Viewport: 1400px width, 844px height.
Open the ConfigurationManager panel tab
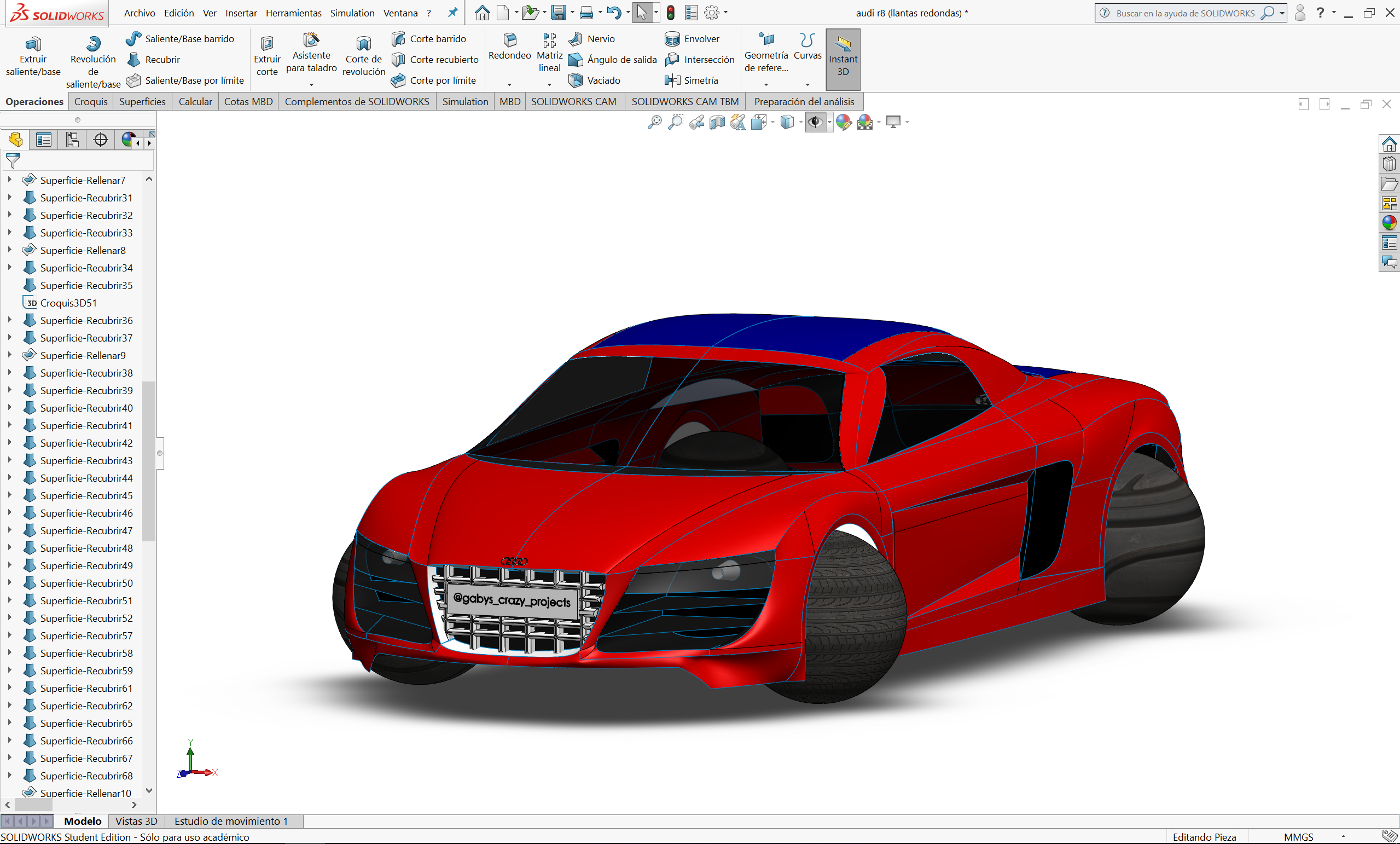click(x=72, y=140)
